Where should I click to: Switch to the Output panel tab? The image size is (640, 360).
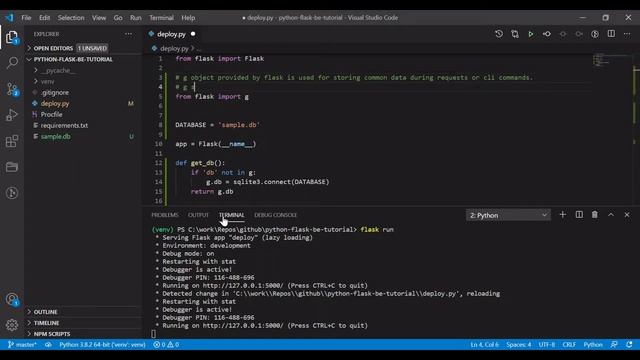click(x=198, y=215)
